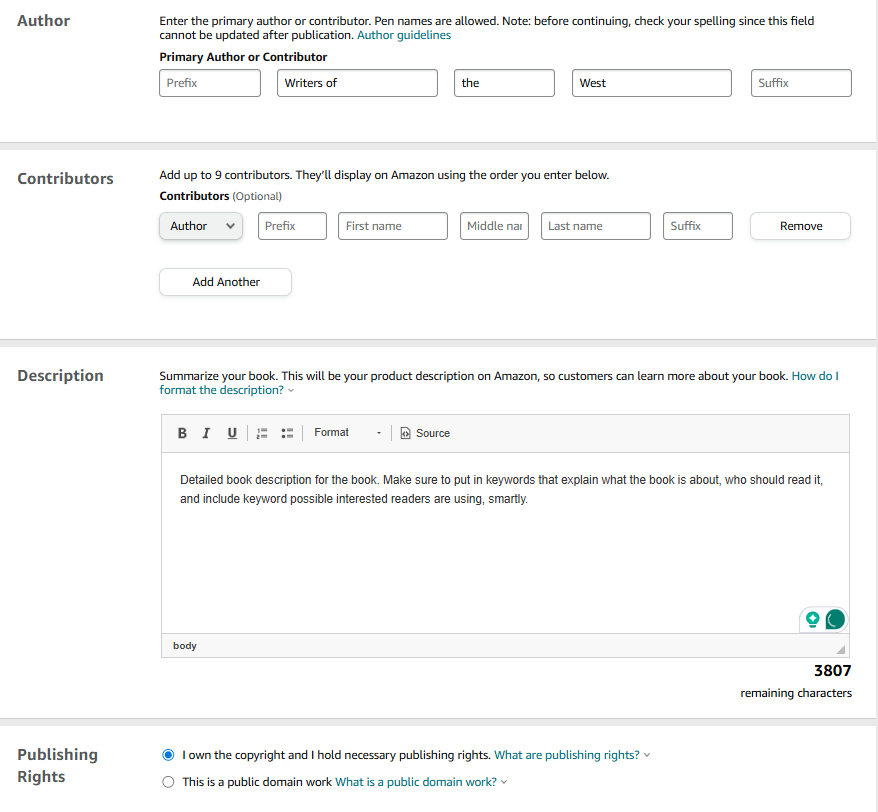This screenshot has height=812, width=878.
Task: Insert a bulleted list in description
Action: [287, 433]
